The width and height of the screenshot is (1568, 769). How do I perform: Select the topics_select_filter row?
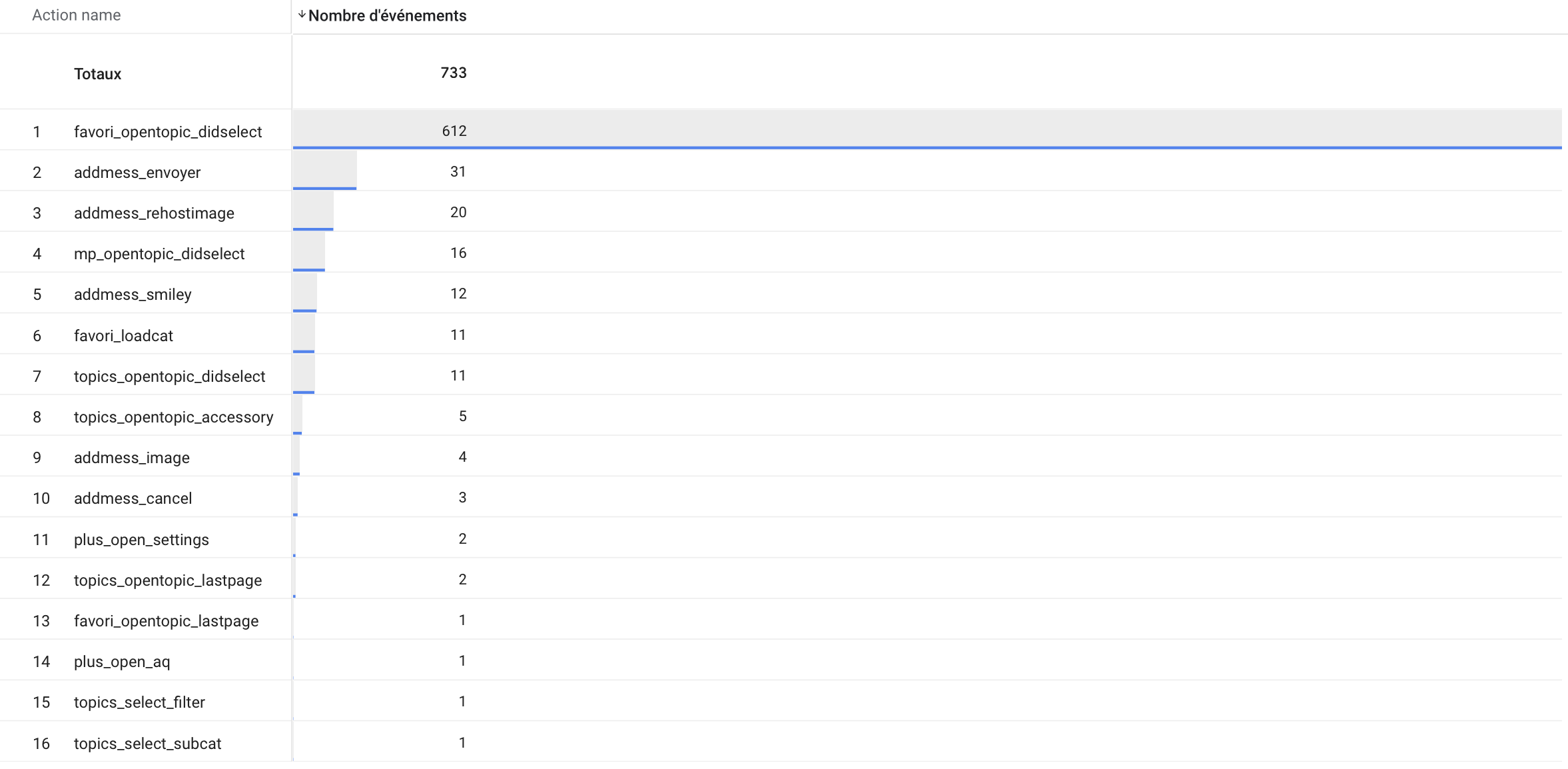click(139, 702)
